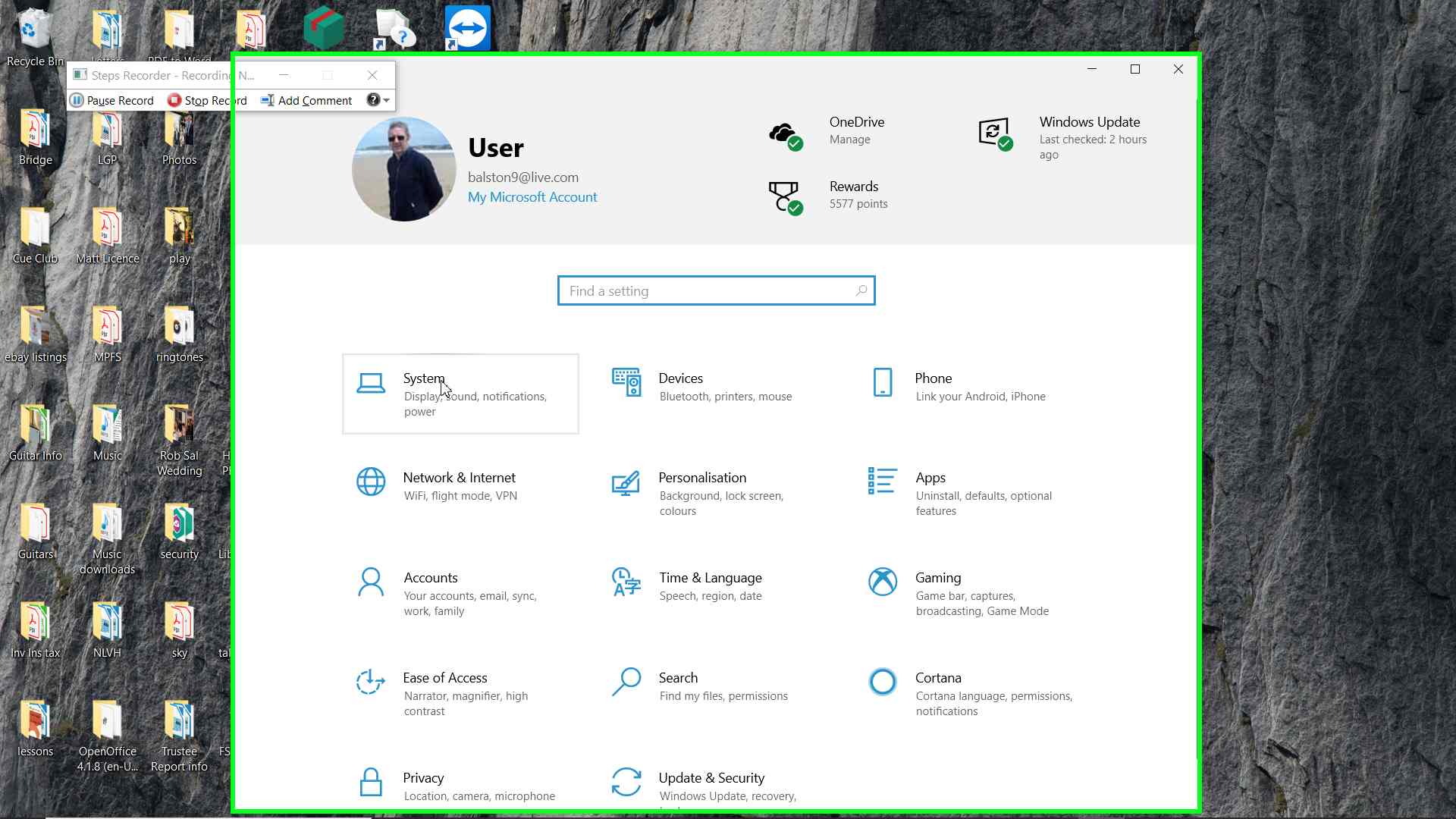Open the Gaming Xbox icon
The width and height of the screenshot is (1456, 819).
tap(883, 582)
